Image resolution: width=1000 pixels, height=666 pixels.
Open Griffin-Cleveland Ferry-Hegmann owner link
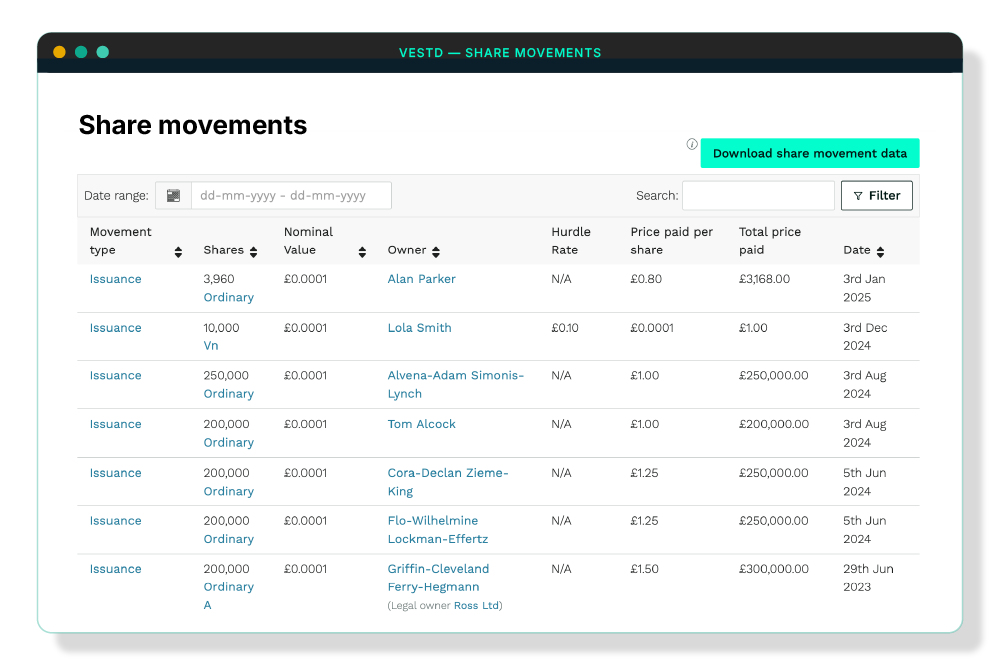pyautogui.click(x=438, y=577)
